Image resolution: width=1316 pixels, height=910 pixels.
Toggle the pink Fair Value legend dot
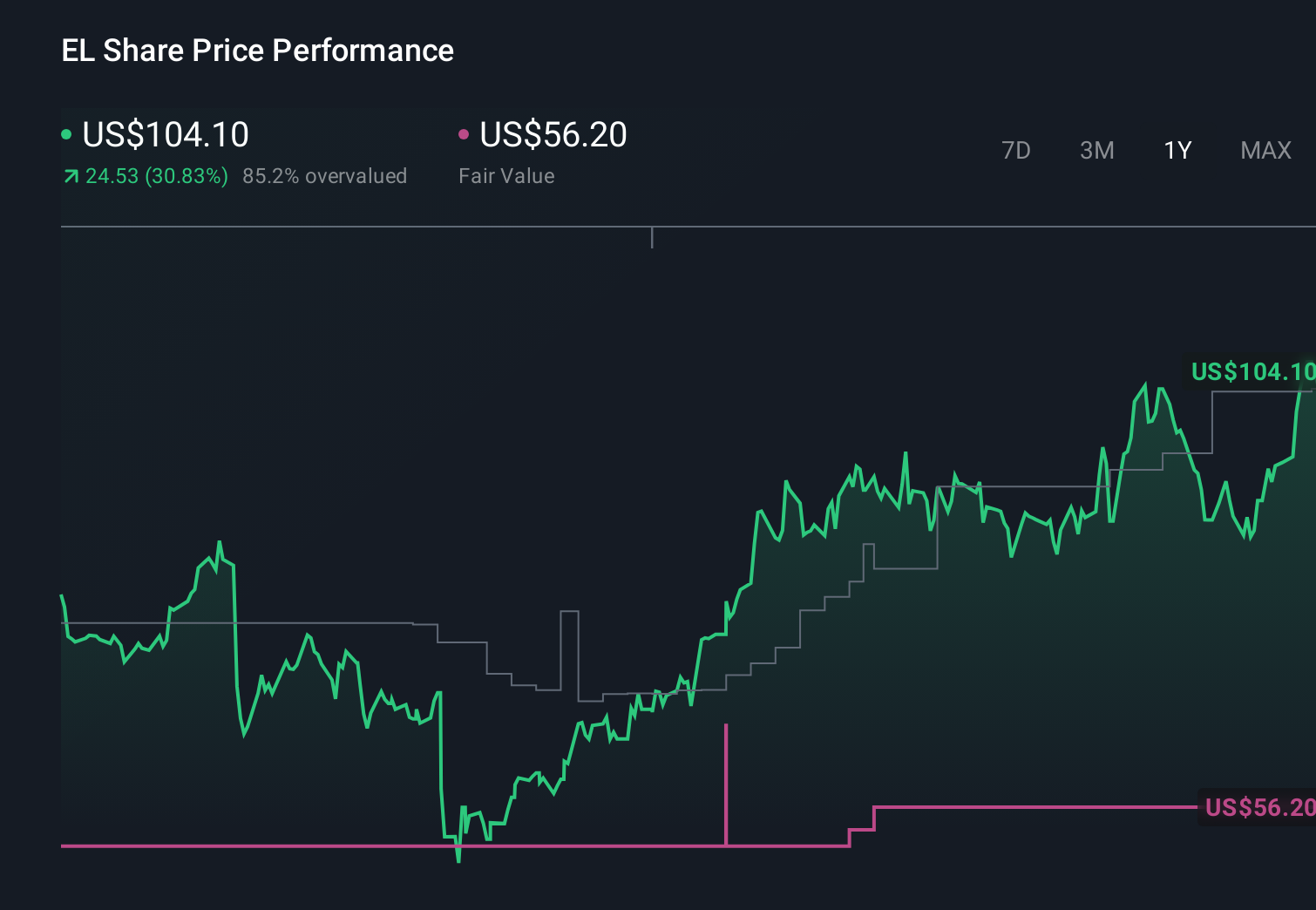(465, 133)
